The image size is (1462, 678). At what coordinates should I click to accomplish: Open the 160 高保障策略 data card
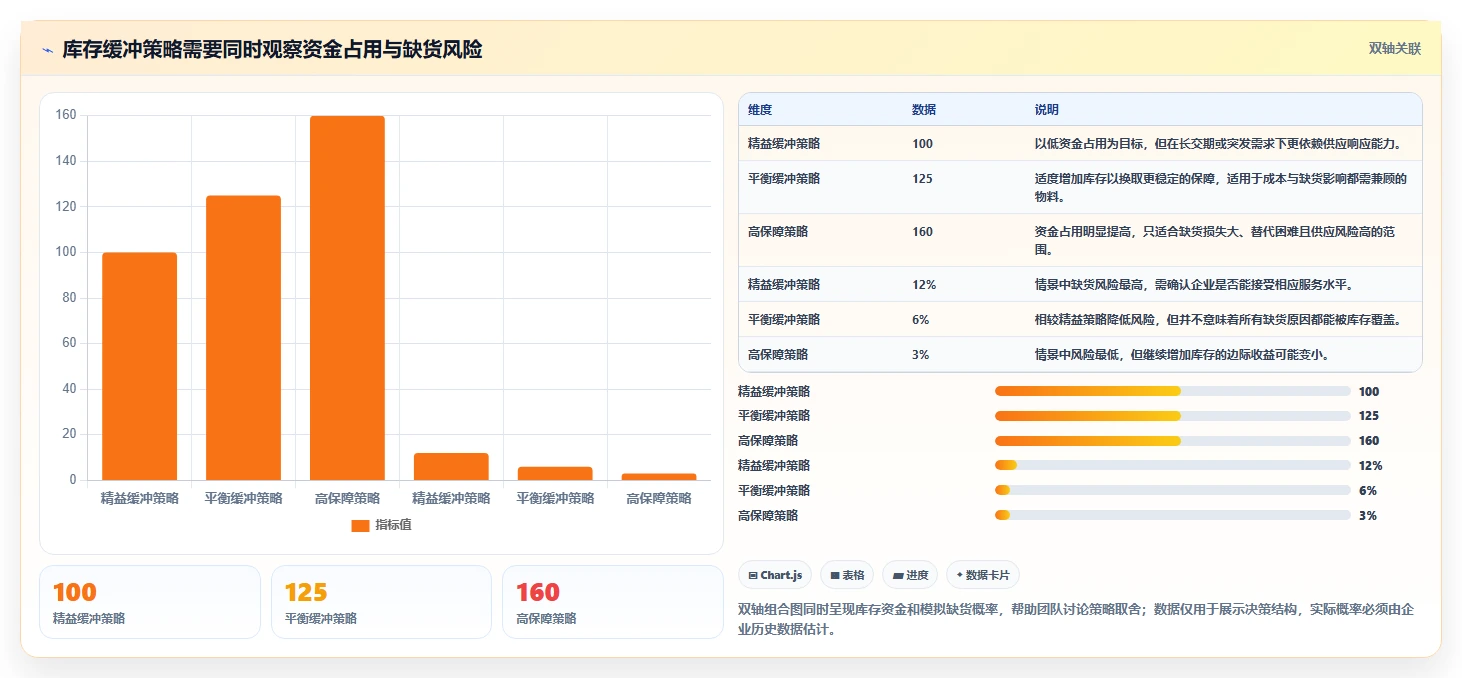click(x=613, y=602)
